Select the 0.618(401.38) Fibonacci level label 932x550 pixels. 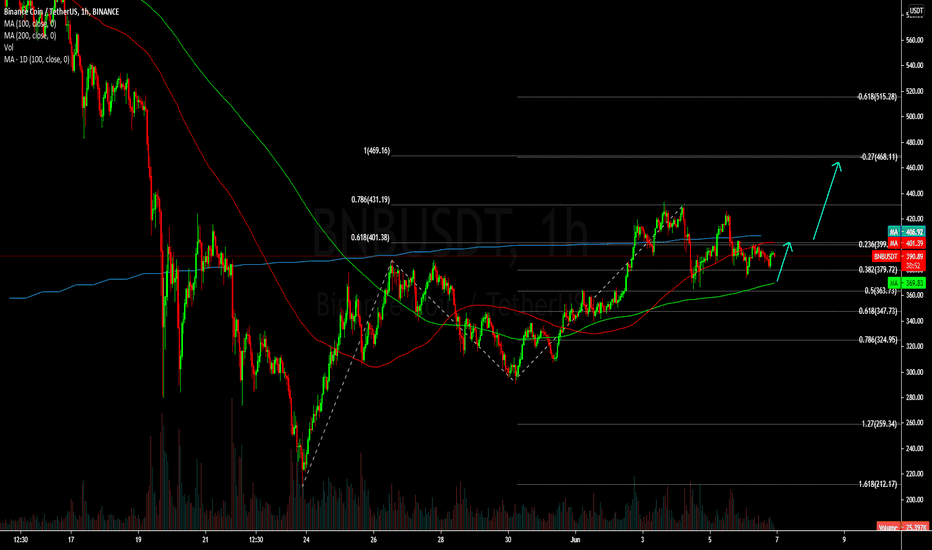[x=370, y=237]
